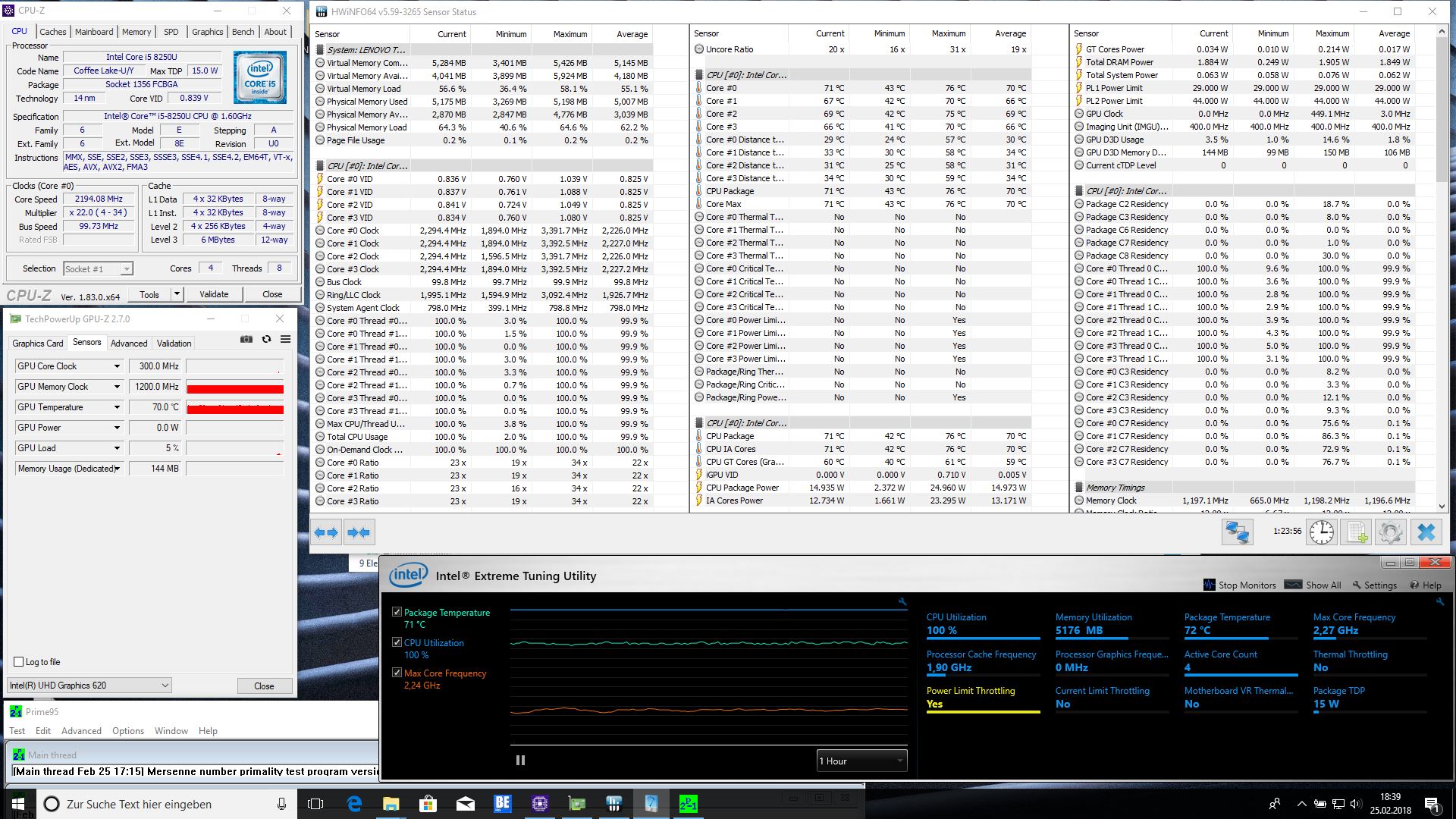The width and height of the screenshot is (1456, 819).
Task: Click GPU-Z refresh icon
Action: point(266,339)
